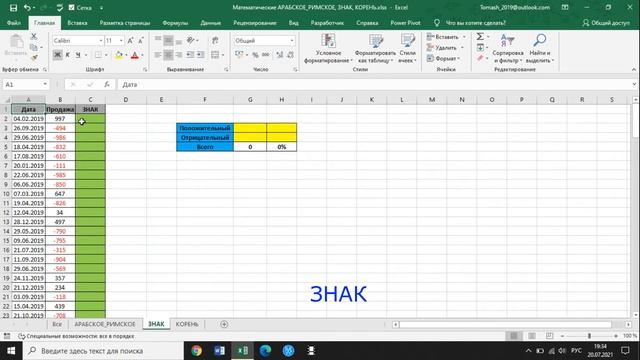Viewport: 640px width, 360px height.
Task: Click the horizontal scrollbar
Action: [x=505, y=324]
